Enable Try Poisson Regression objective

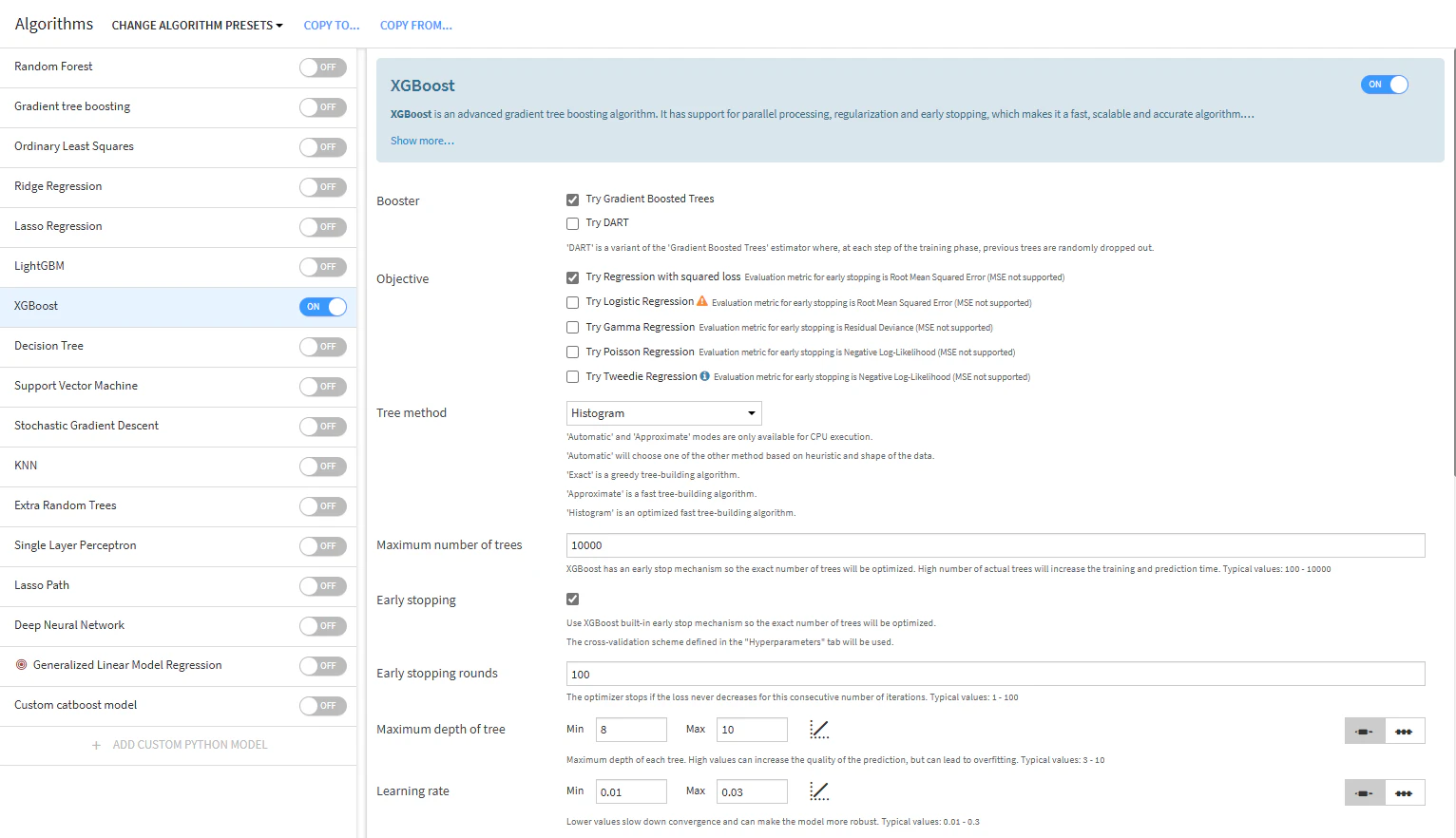point(572,352)
